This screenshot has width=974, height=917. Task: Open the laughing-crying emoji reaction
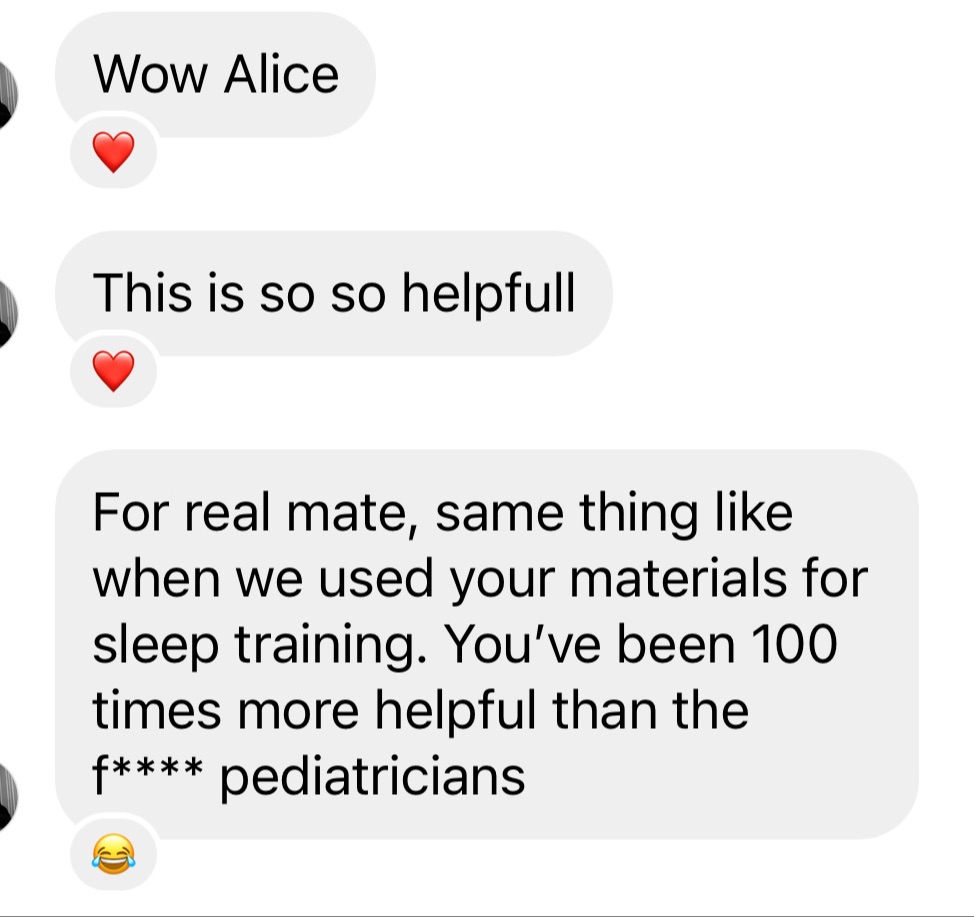[113, 854]
